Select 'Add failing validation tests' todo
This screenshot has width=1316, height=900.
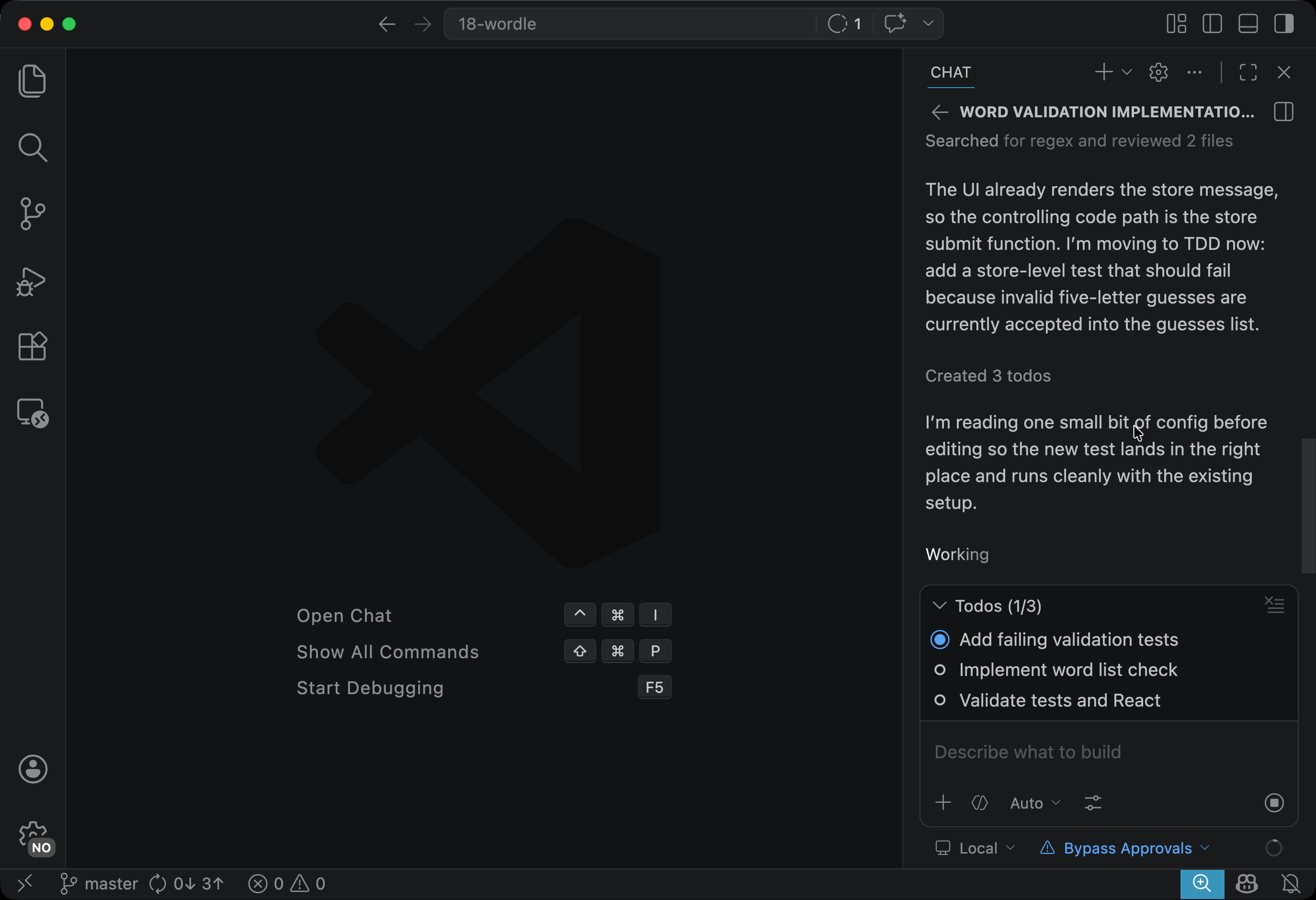[x=1109, y=640]
